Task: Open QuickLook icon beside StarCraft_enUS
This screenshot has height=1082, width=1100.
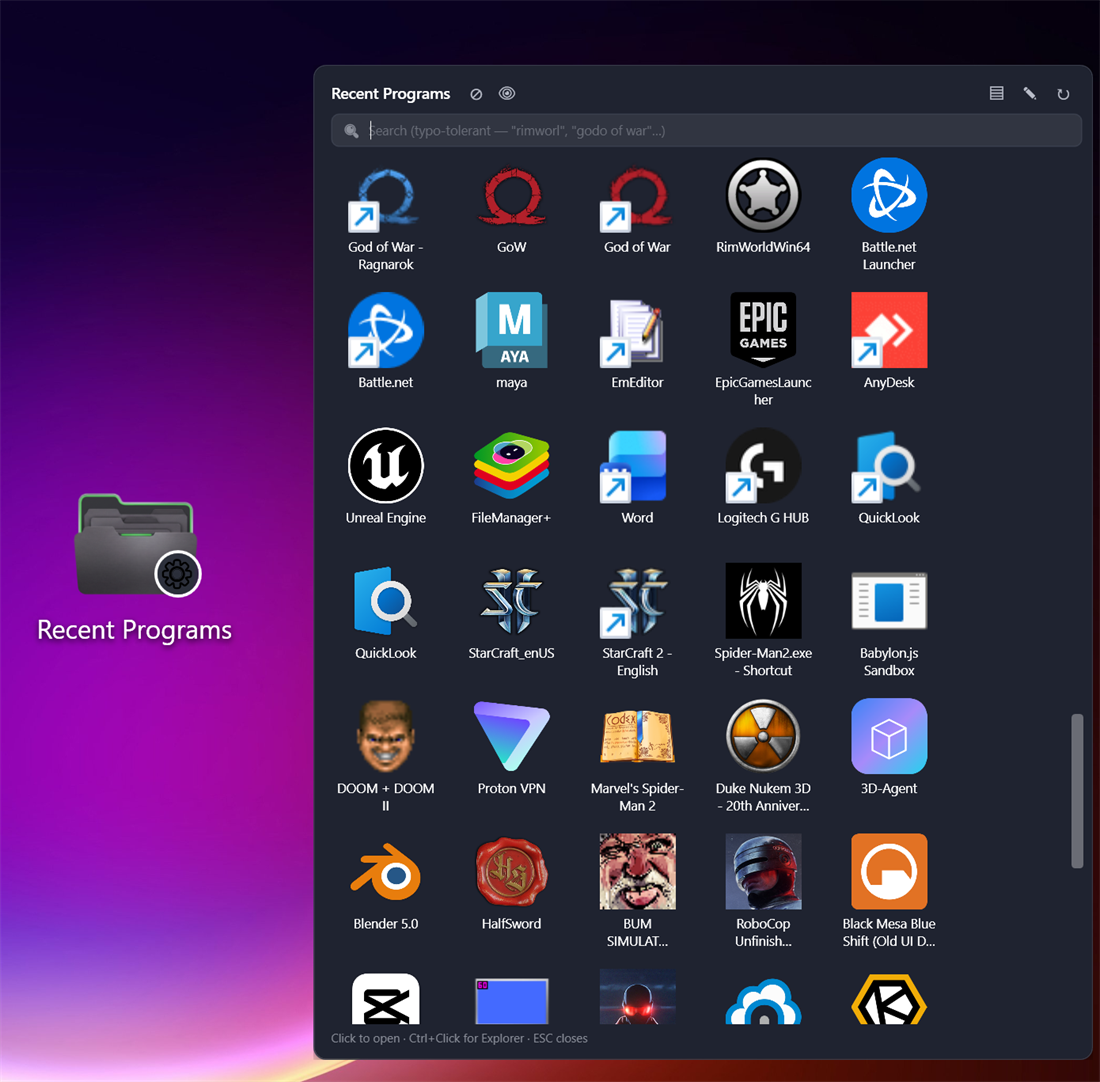Action: click(x=385, y=601)
